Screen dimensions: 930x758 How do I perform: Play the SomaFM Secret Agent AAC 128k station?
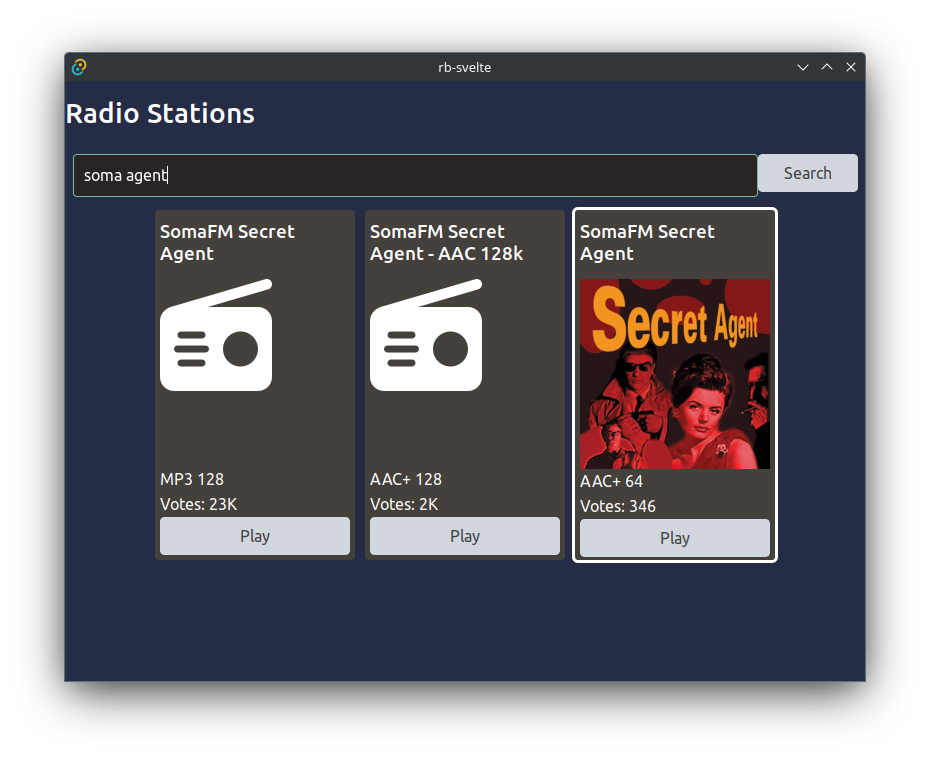coord(465,536)
